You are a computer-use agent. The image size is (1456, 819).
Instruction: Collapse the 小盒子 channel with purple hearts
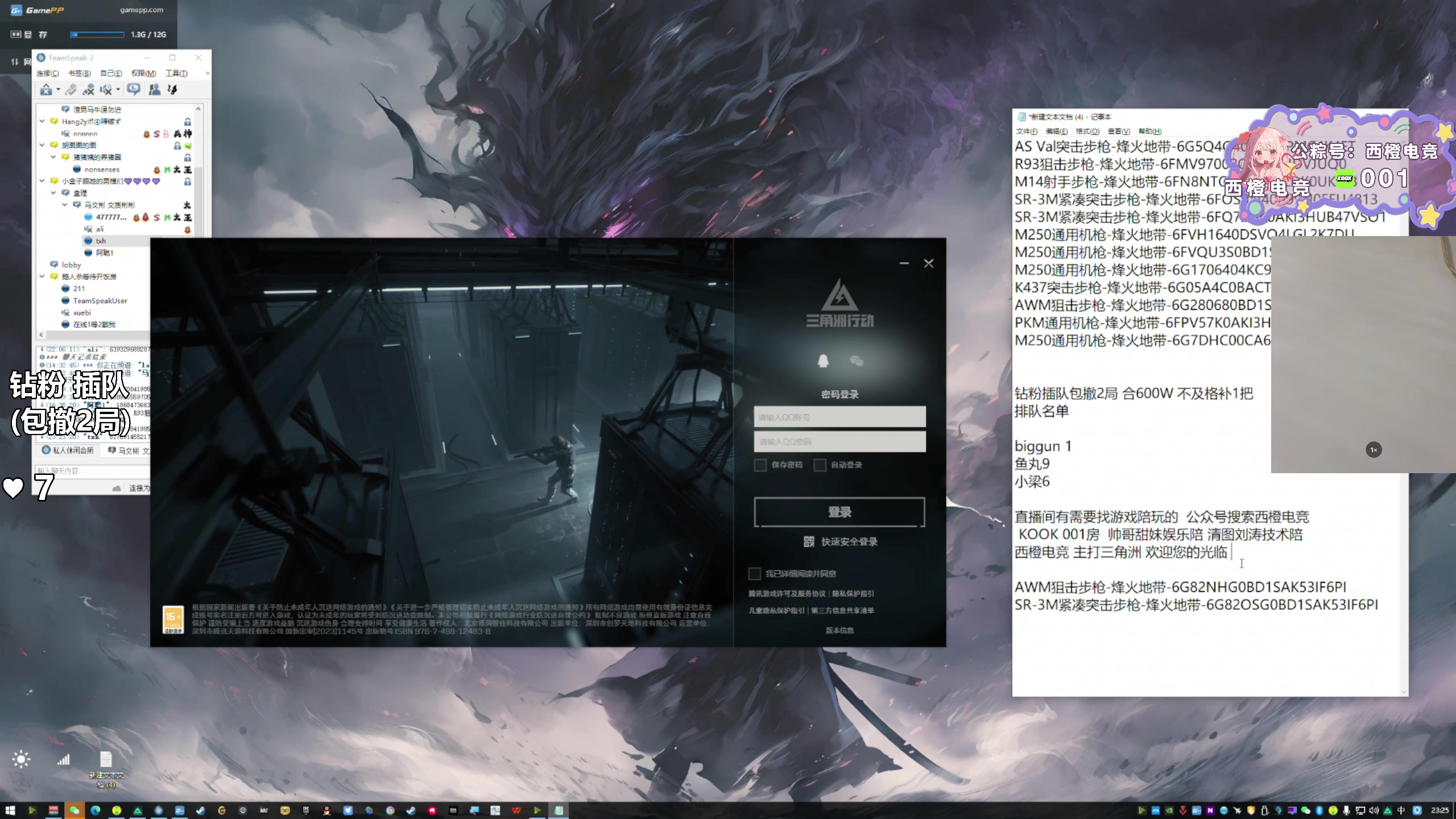click(x=42, y=181)
